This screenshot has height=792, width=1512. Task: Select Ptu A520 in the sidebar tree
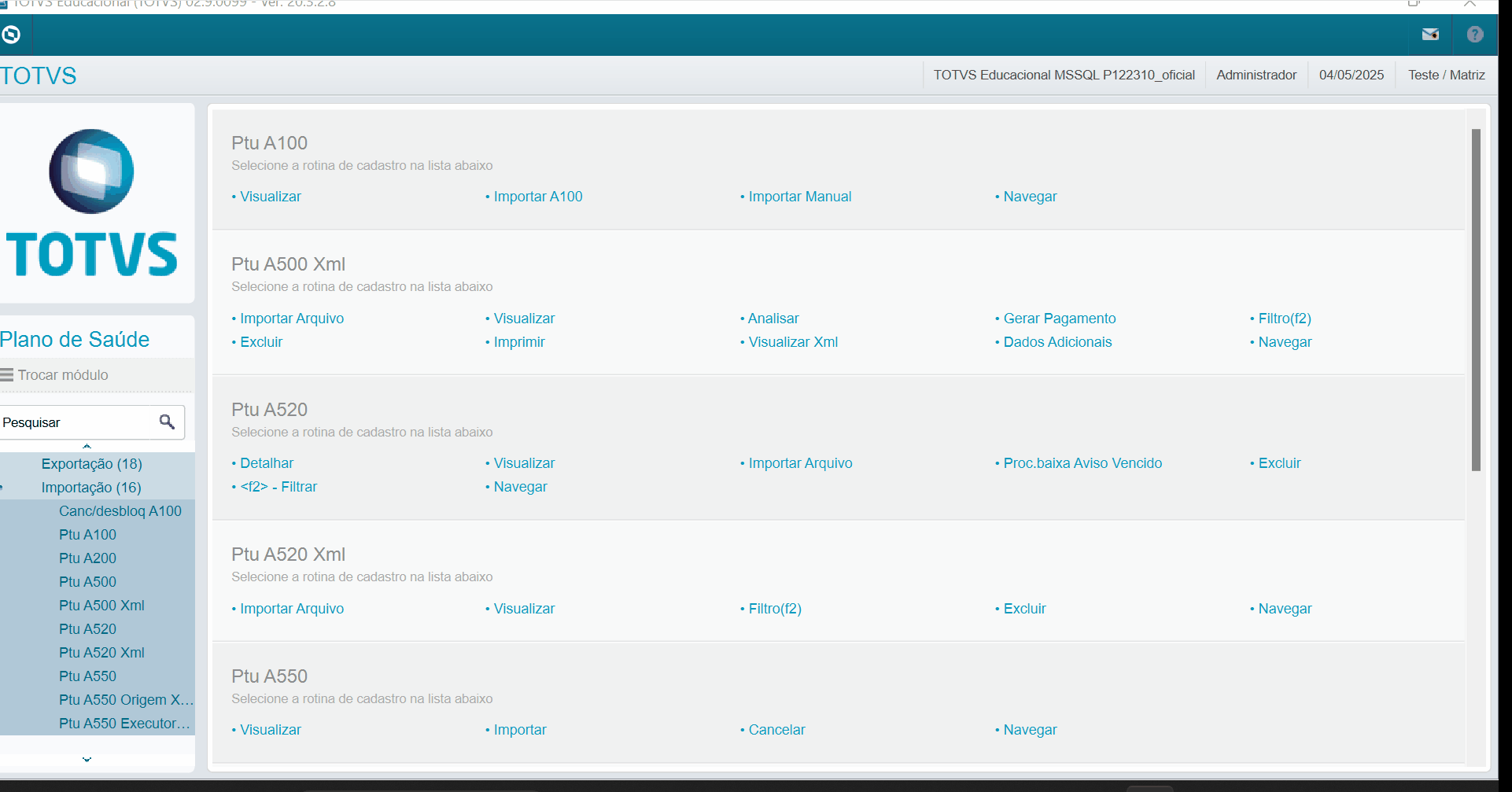[x=87, y=629]
